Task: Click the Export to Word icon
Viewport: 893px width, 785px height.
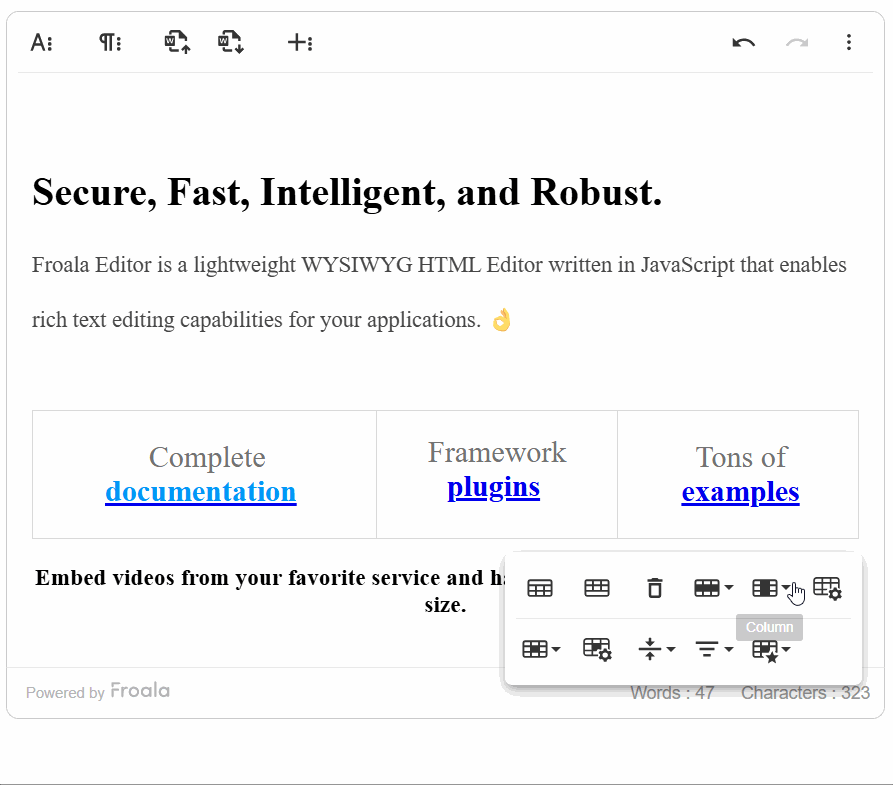Action: click(231, 43)
